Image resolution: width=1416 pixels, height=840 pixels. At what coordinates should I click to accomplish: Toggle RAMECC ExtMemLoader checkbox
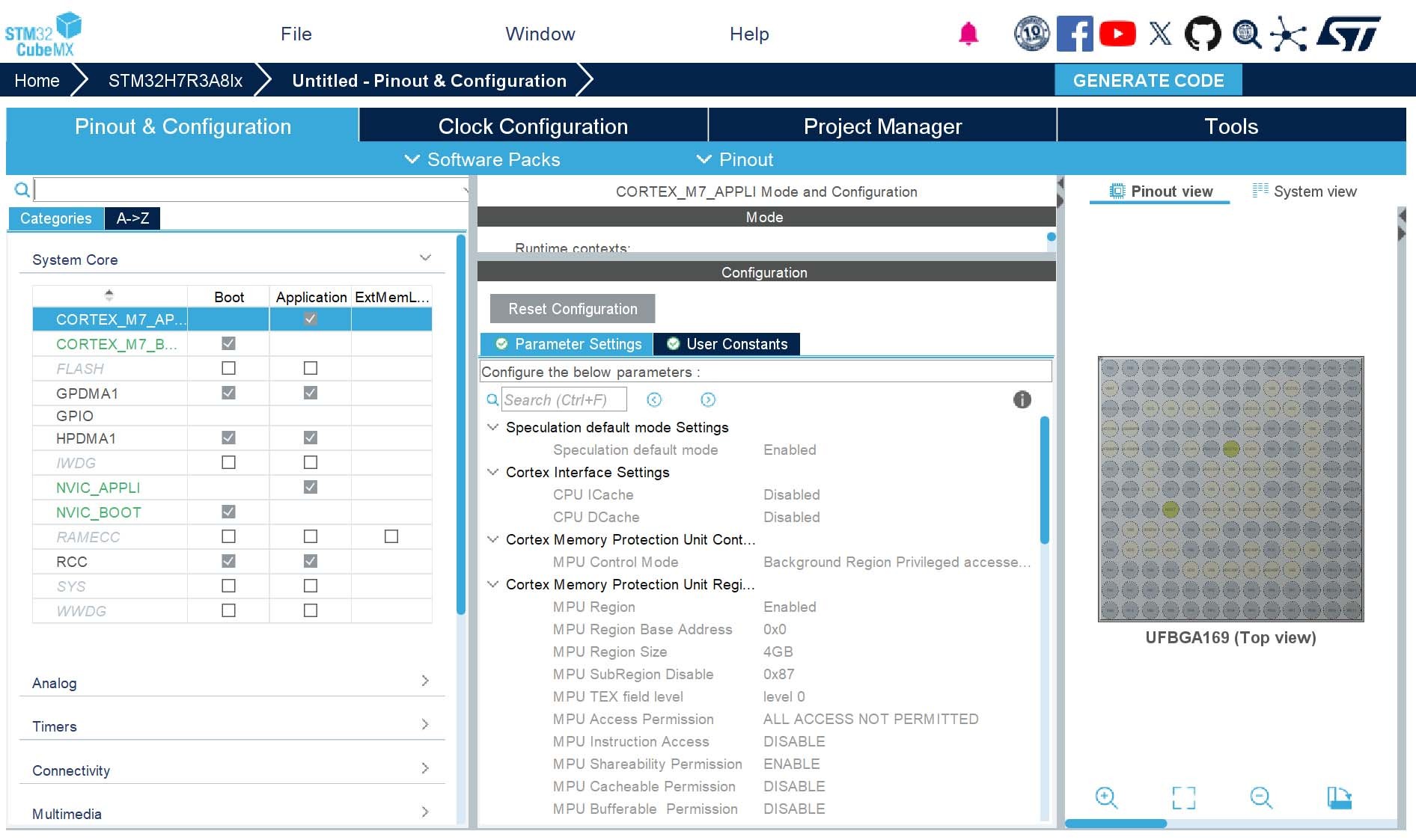pyautogui.click(x=391, y=536)
